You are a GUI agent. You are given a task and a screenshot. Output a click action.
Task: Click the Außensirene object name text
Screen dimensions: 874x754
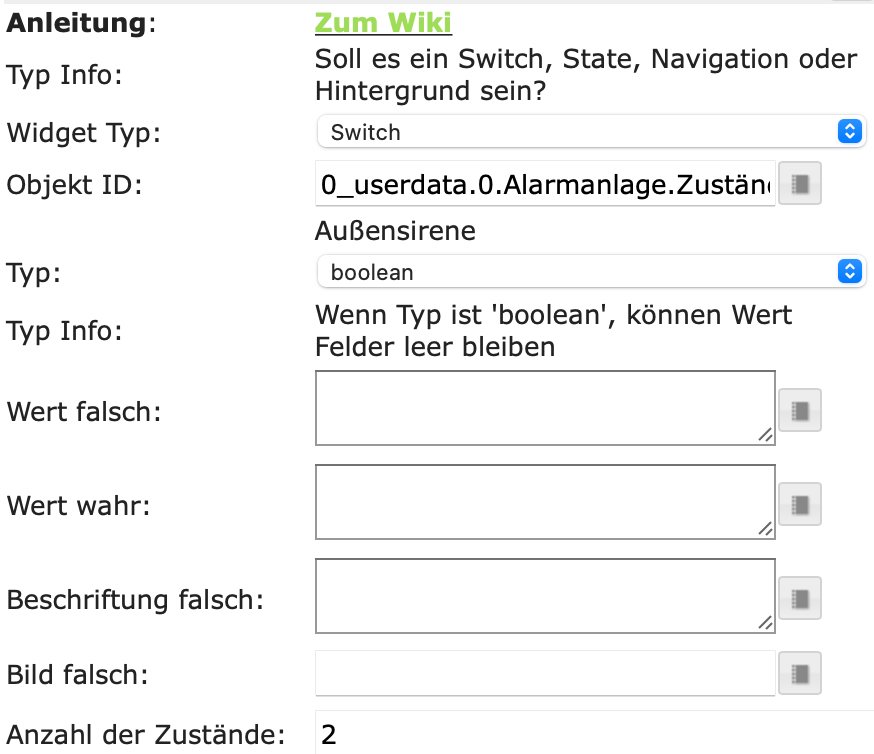tap(395, 232)
